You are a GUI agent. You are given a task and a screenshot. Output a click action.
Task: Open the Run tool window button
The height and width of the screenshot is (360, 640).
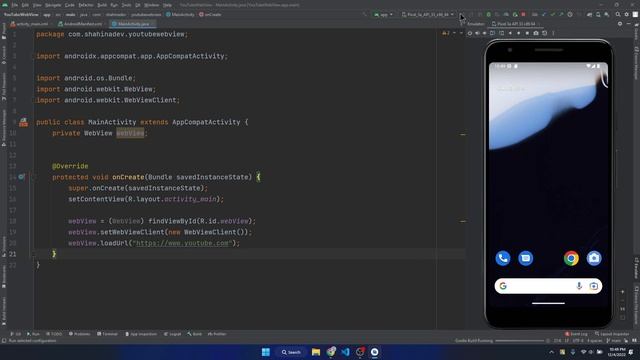[x=33, y=334]
